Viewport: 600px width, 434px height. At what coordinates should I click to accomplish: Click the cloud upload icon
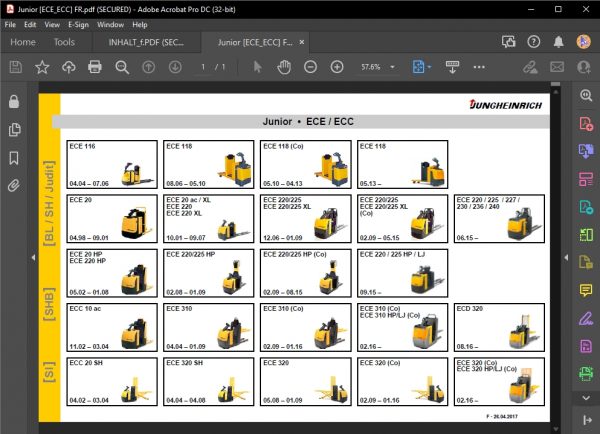click(x=68, y=67)
